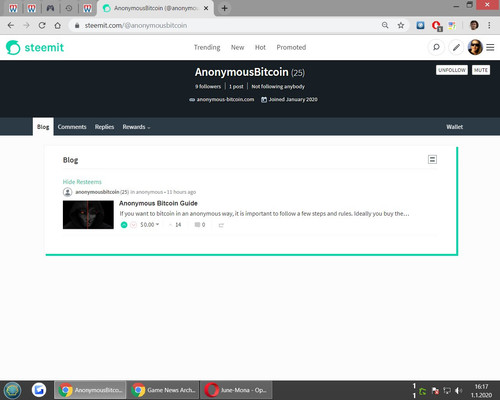Go to Hot posts

[260, 47]
